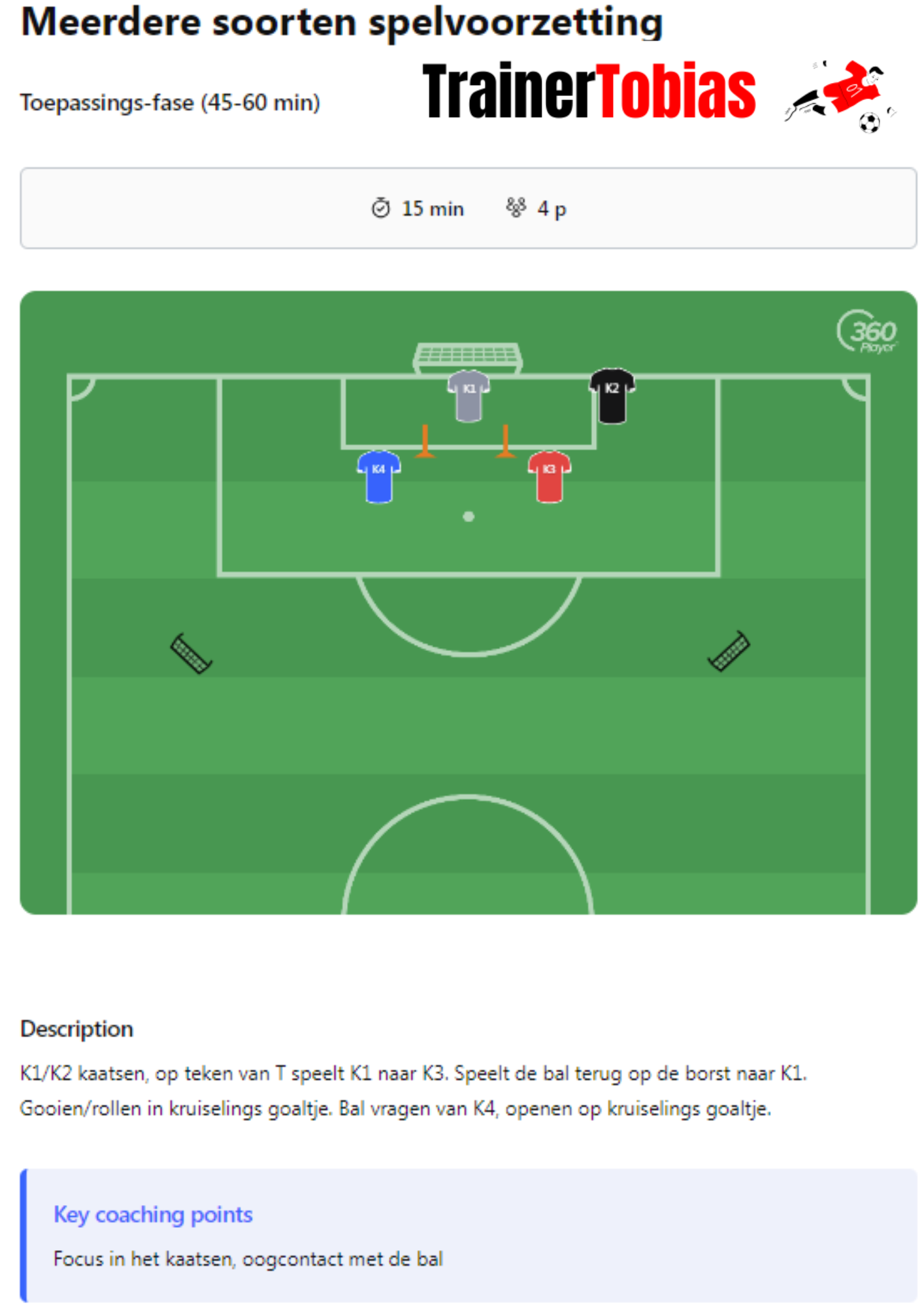Viewport: 924px width, 1307px height.
Task: Click the players group icon beside 4 p
Action: coord(516,208)
